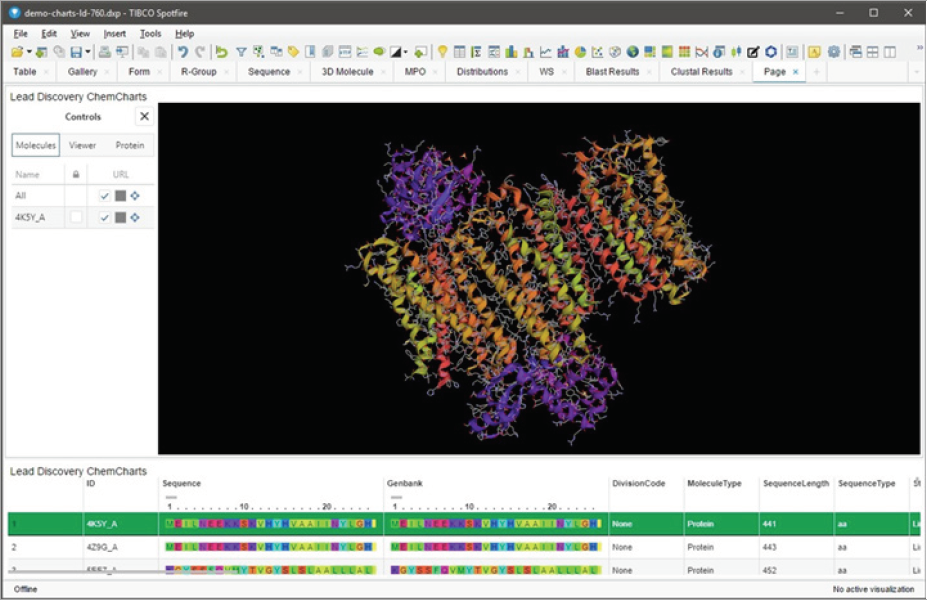Close the Page tab
The image size is (927, 600).
pyautogui.click(x=796, y=72)
